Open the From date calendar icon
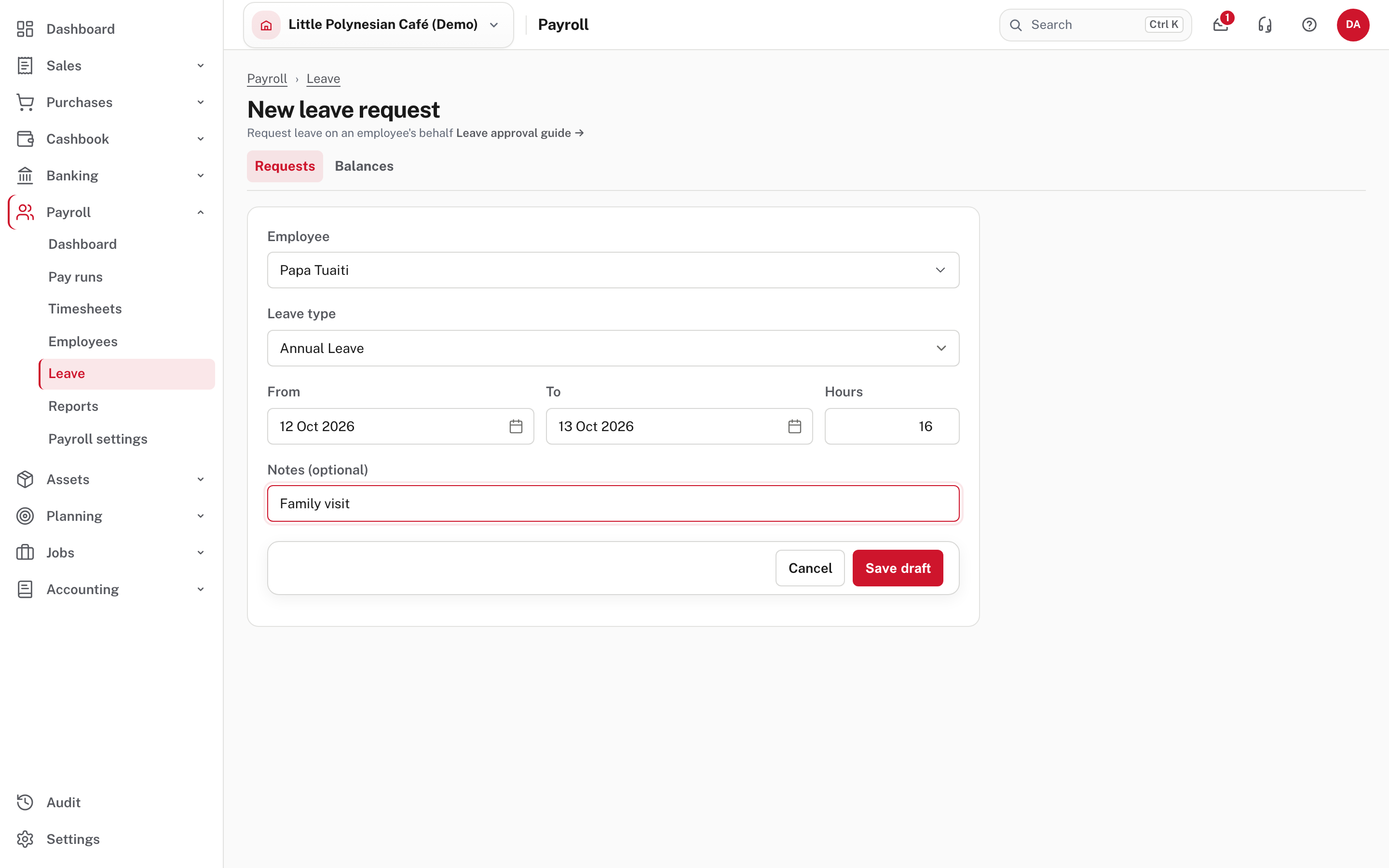Screen dimensions: 1389x868 [x=516, y=427]
